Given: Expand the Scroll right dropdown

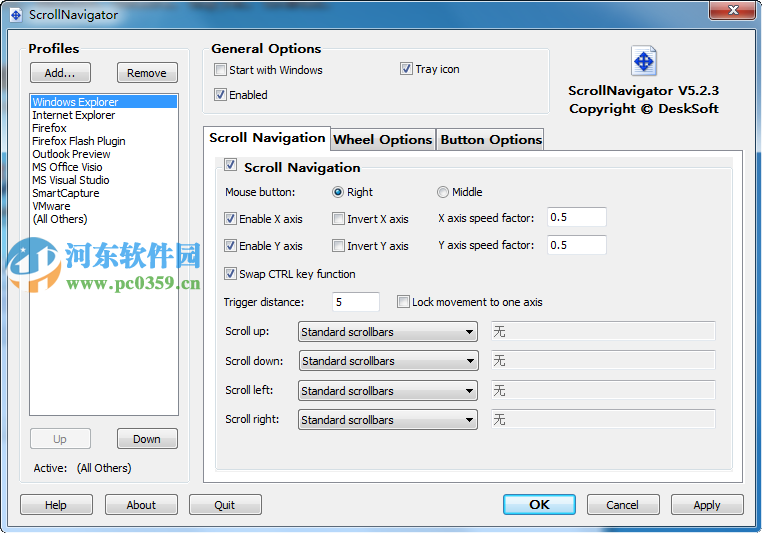Looking at the screenshot, I should tap(388, 420).
